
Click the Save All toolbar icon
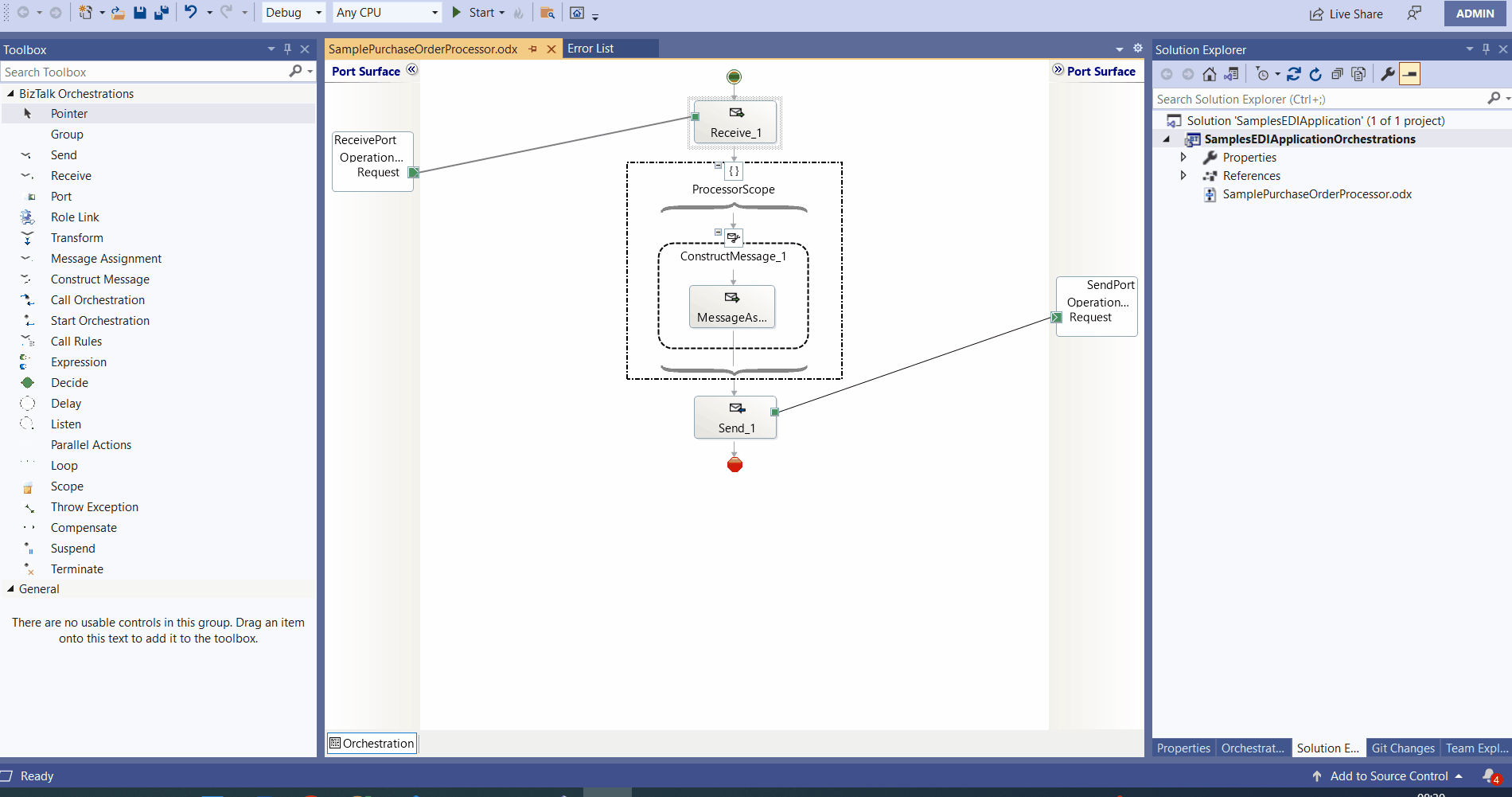pos(162,13)
